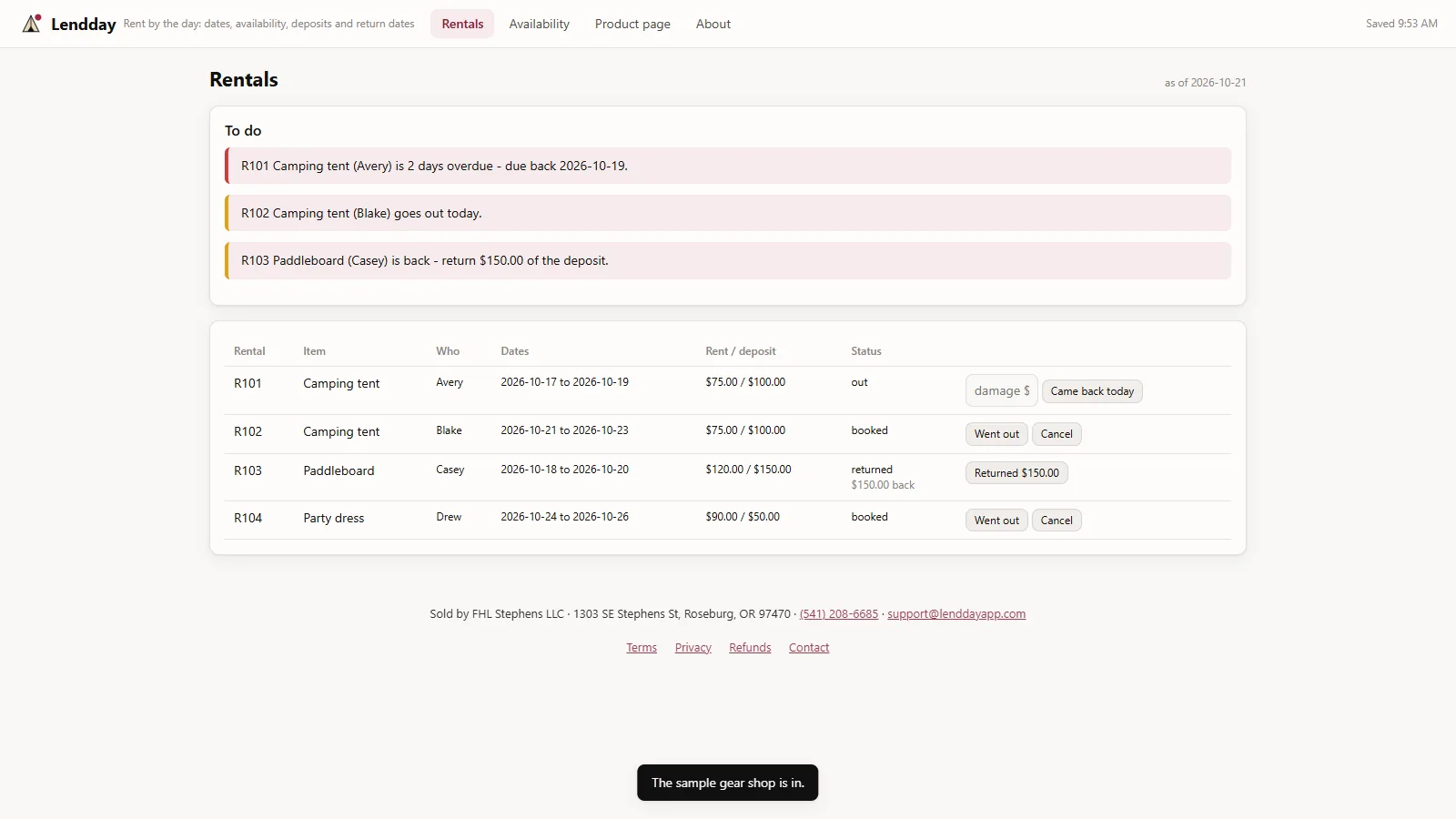Click the R101 rental ID cell

pos(248,384)
